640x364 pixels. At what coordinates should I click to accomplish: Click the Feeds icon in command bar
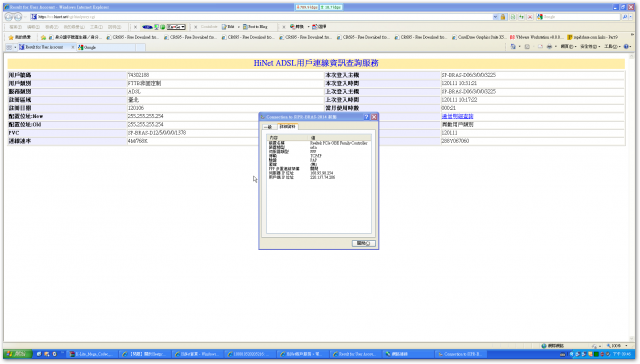(527, 47)
